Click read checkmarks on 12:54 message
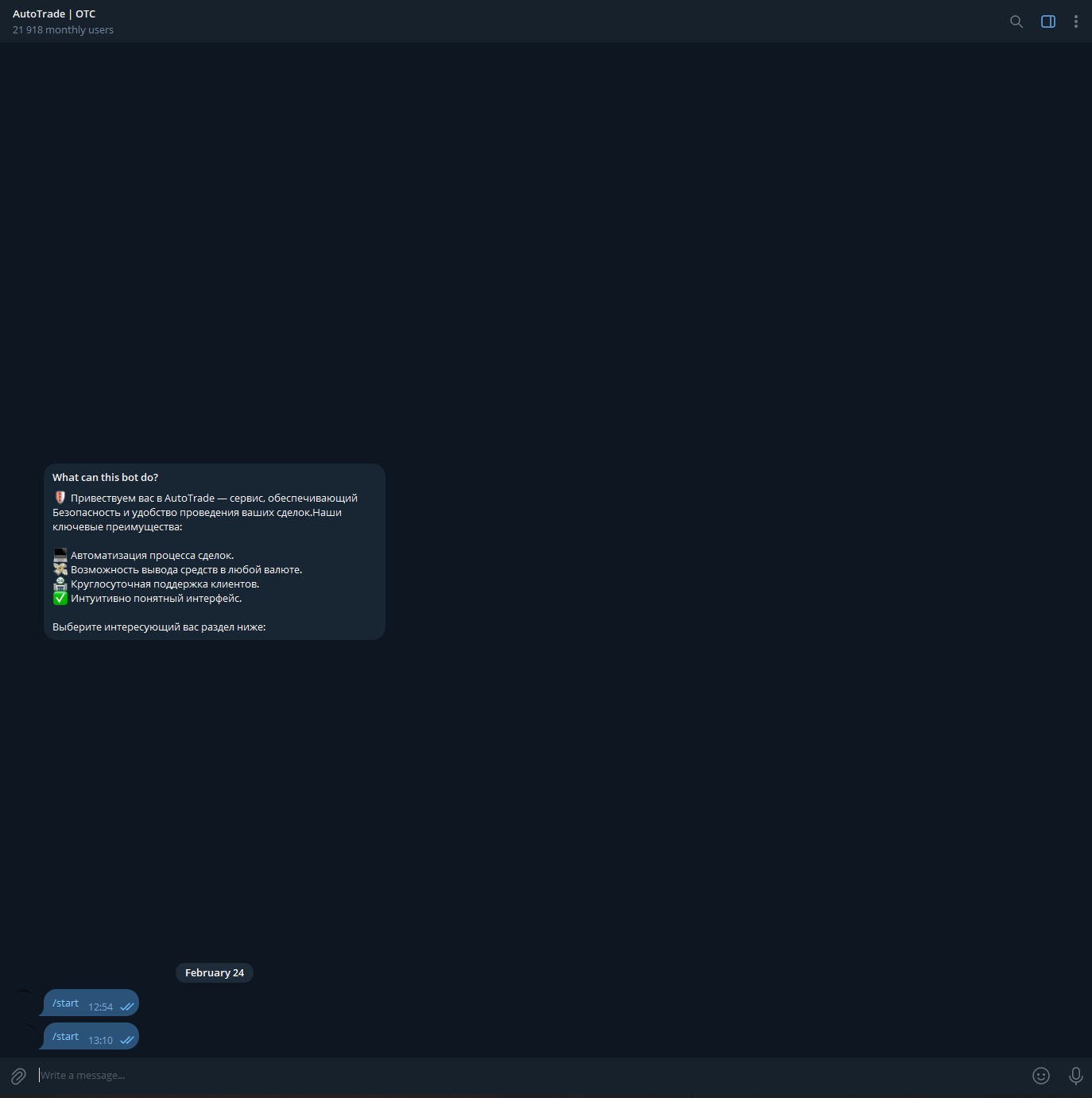Image resolution: width=1092 pixels, height=1098 pixels. click(127, 1007)
